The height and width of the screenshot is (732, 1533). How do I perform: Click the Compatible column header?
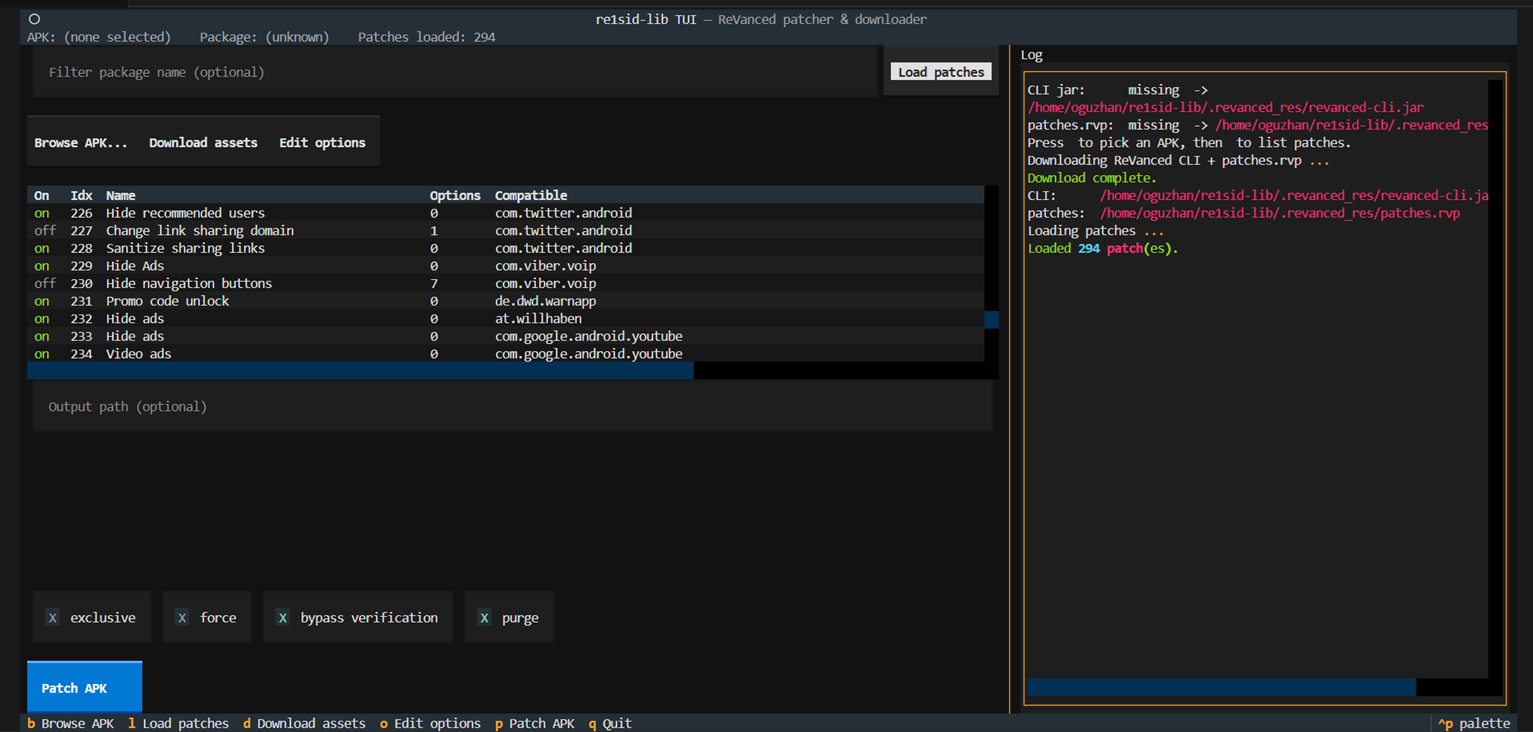coord(531,196)
